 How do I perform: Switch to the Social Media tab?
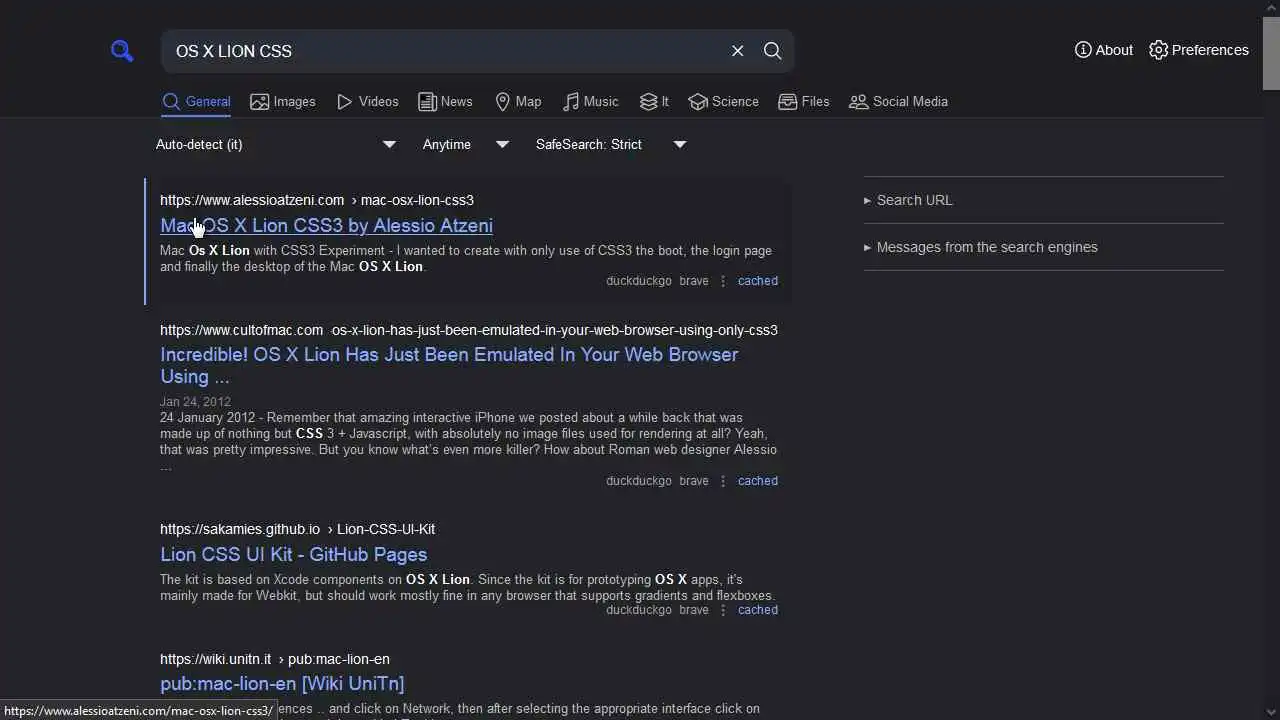point(898,101)
